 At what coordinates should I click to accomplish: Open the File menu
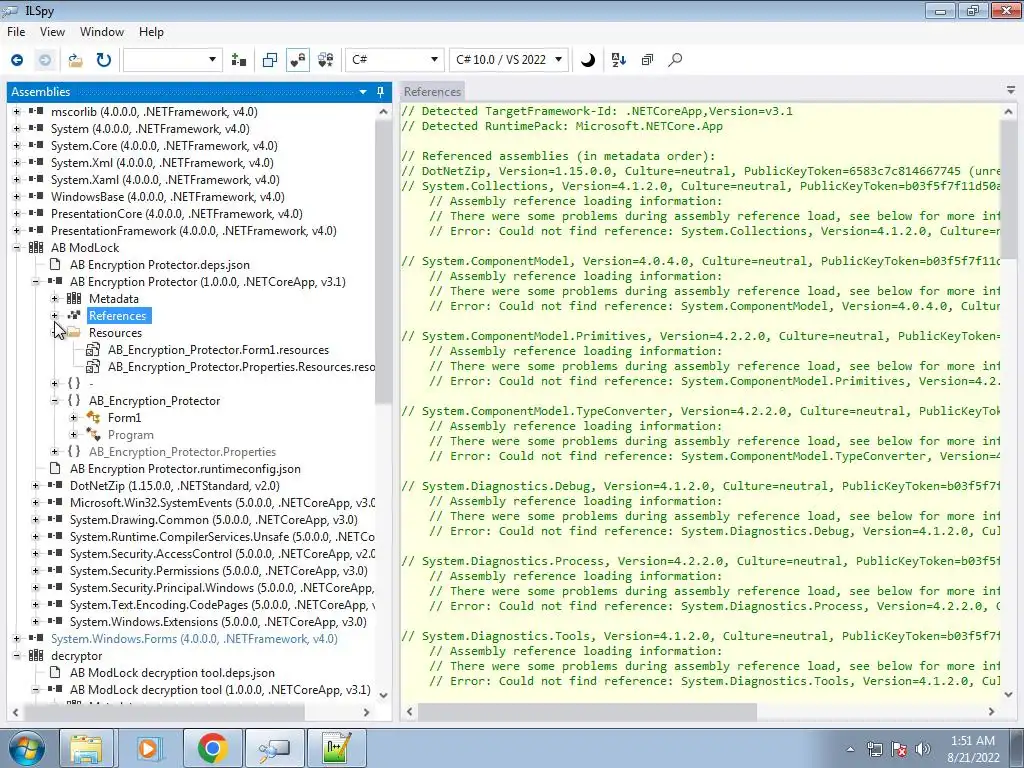pos(16,32)
